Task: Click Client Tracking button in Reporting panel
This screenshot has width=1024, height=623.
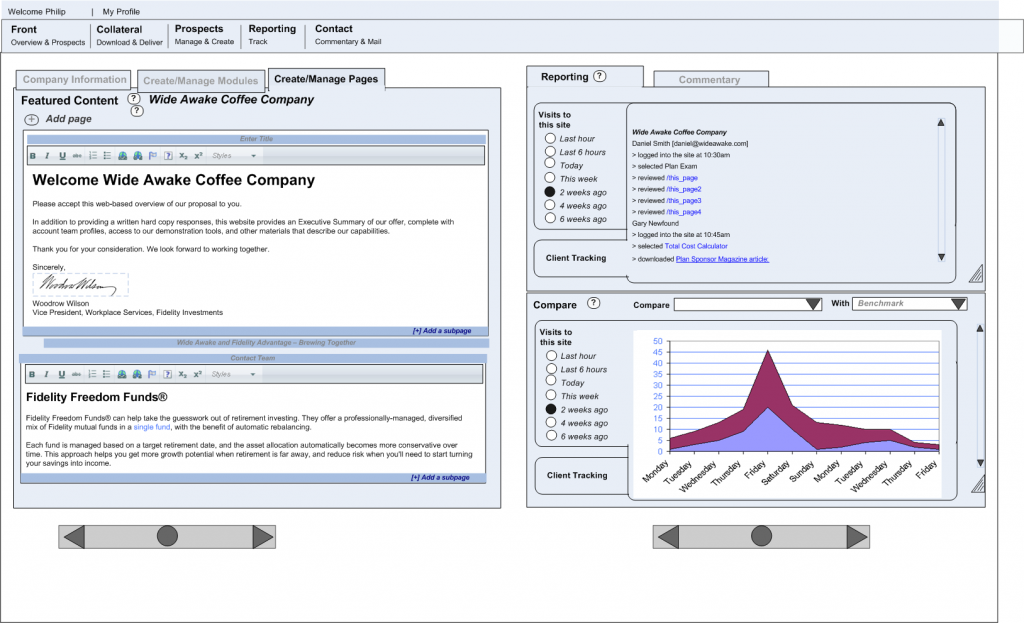Action: [x=576, y=258]
